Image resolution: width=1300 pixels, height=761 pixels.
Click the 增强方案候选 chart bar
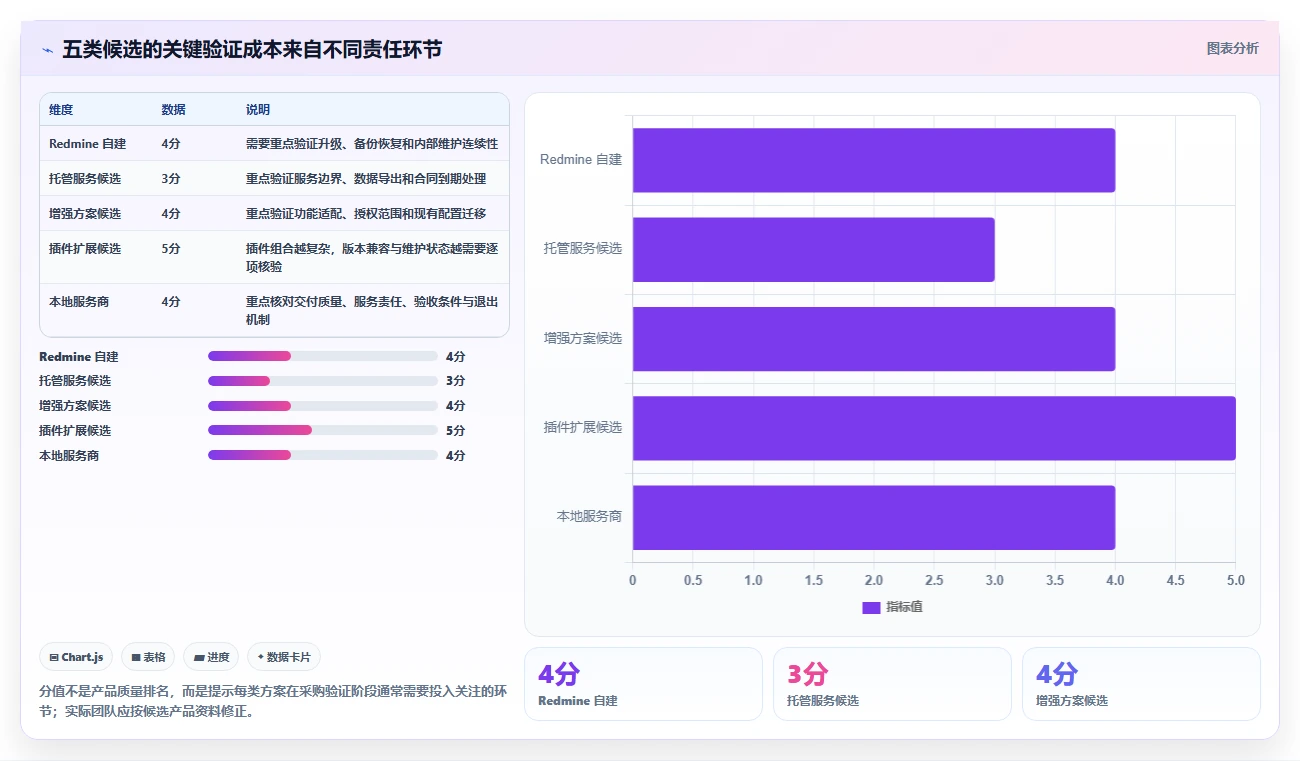[x=874, y=338]
